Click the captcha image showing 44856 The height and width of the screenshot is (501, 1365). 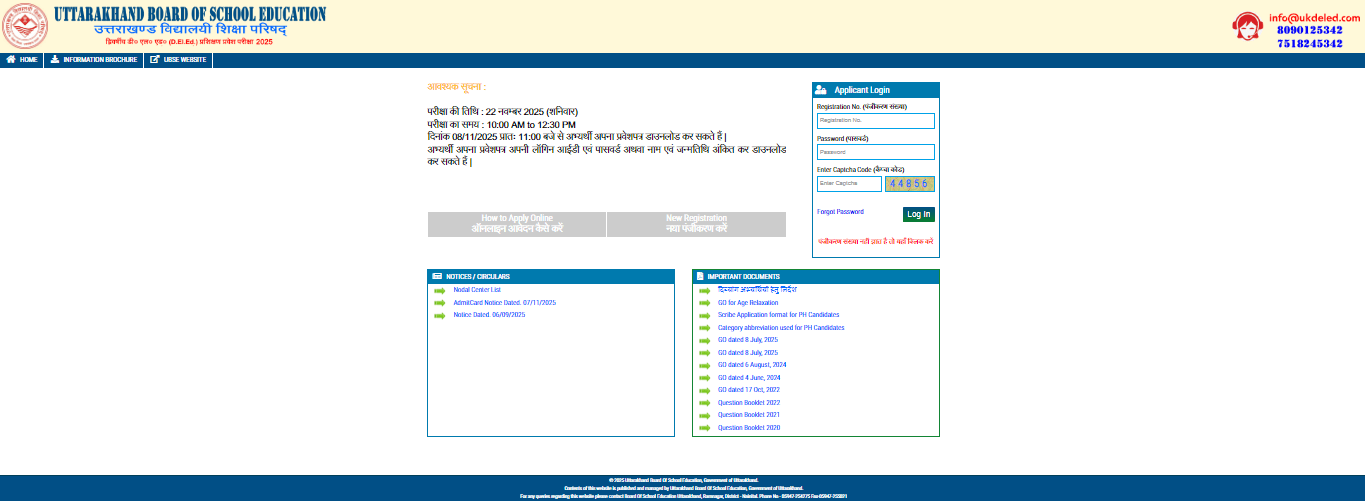910,184
